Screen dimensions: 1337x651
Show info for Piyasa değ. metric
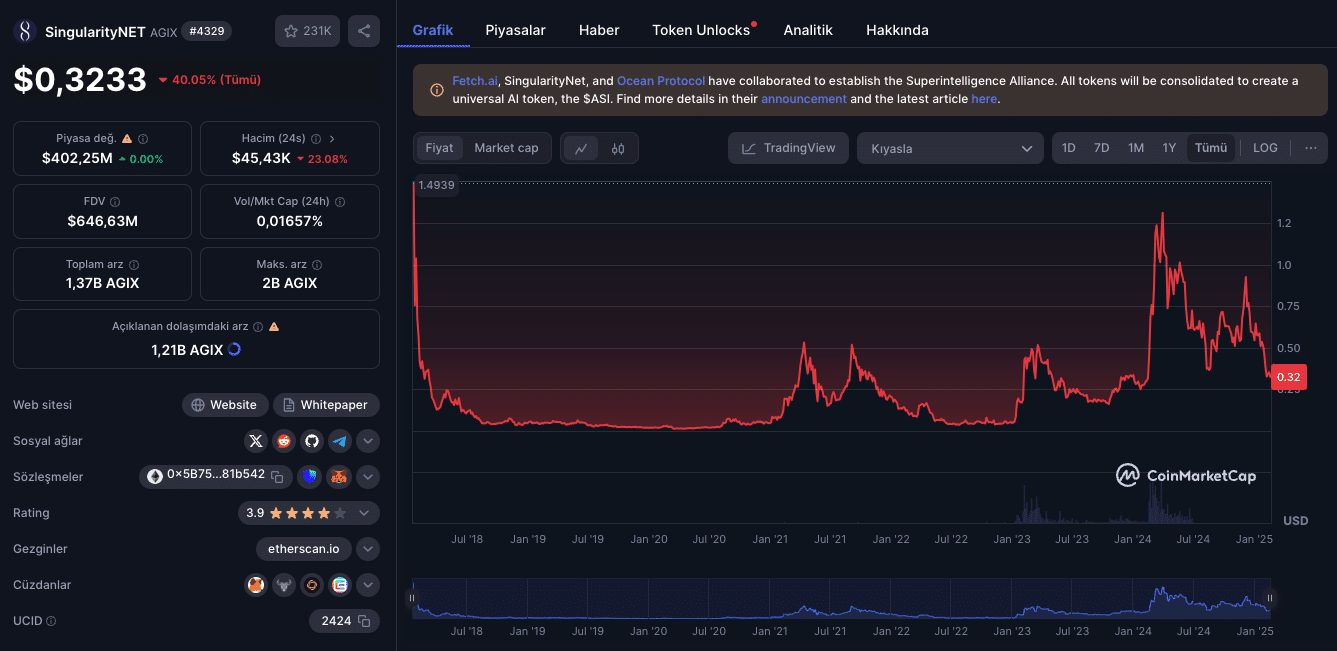coord(143,139)
